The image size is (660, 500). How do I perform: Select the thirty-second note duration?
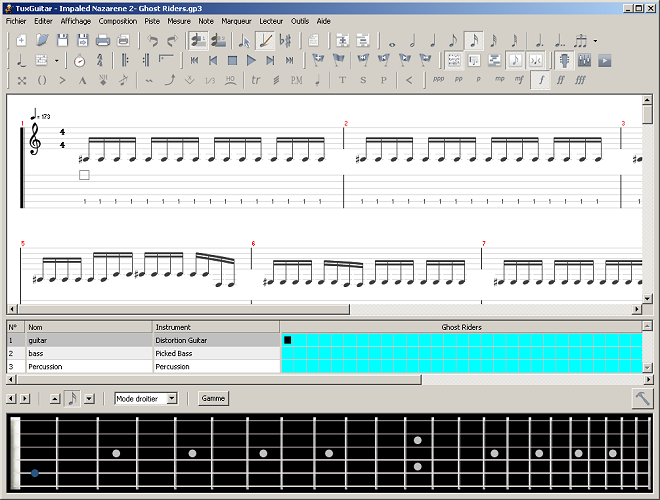coord(494,41)
